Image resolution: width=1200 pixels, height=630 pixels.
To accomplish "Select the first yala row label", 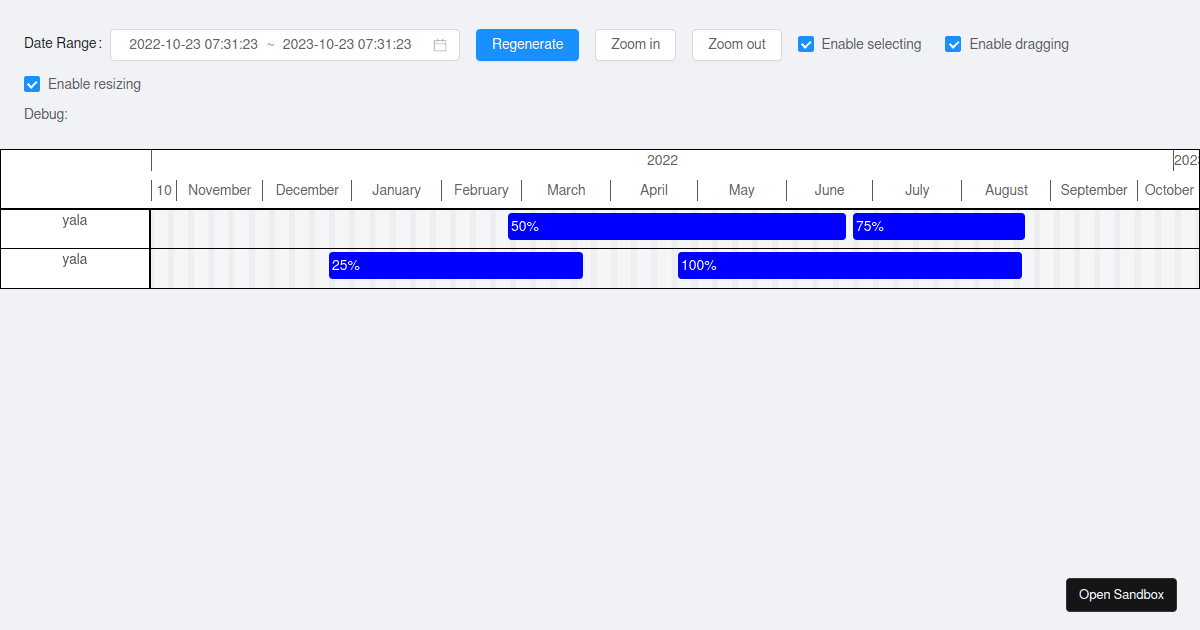I will pos(75,220).
